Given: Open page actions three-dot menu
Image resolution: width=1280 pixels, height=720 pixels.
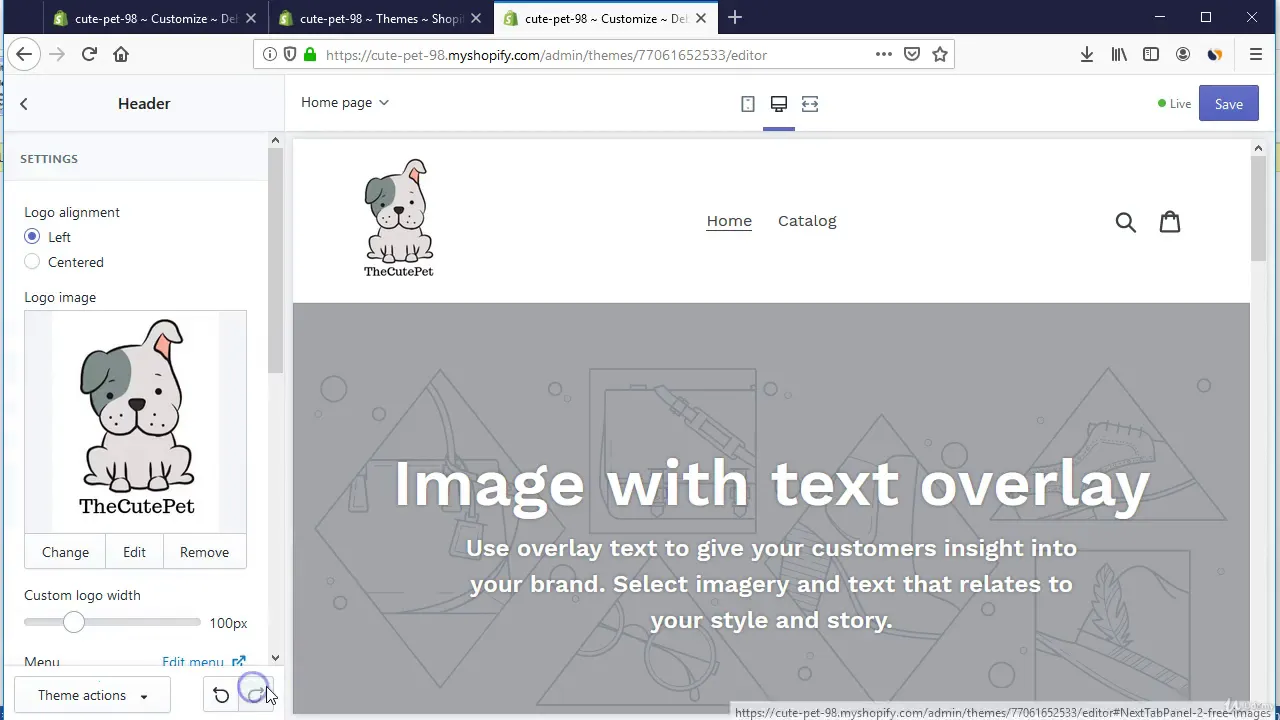Looking at the screenshot, I should click(x=884, y=55).
